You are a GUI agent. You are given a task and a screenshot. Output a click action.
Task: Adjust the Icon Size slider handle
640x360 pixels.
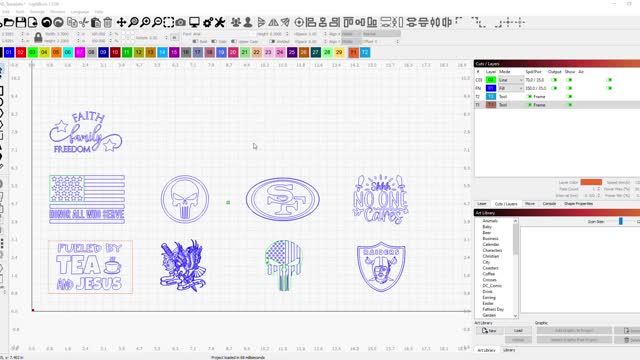coord(620,221)
